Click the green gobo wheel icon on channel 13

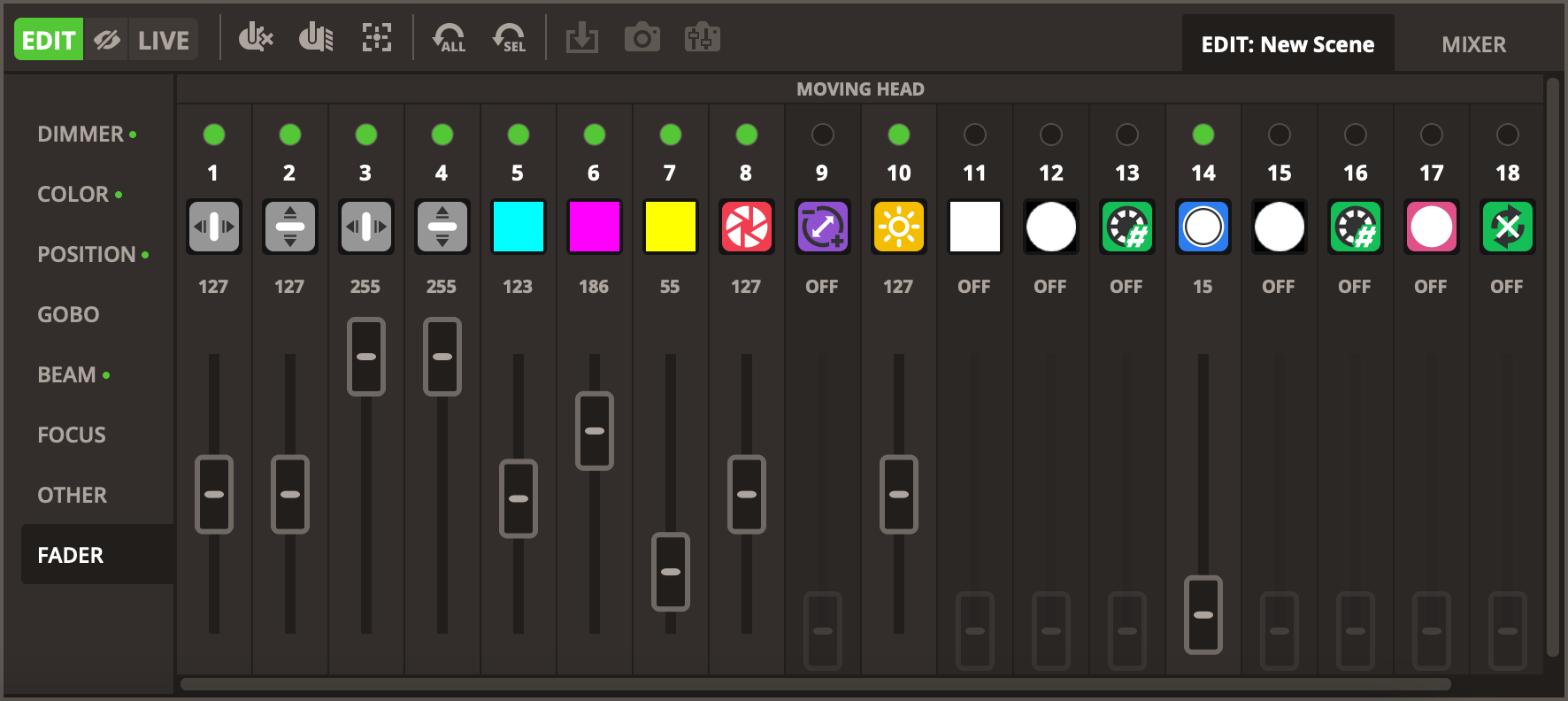point(1126,227)
